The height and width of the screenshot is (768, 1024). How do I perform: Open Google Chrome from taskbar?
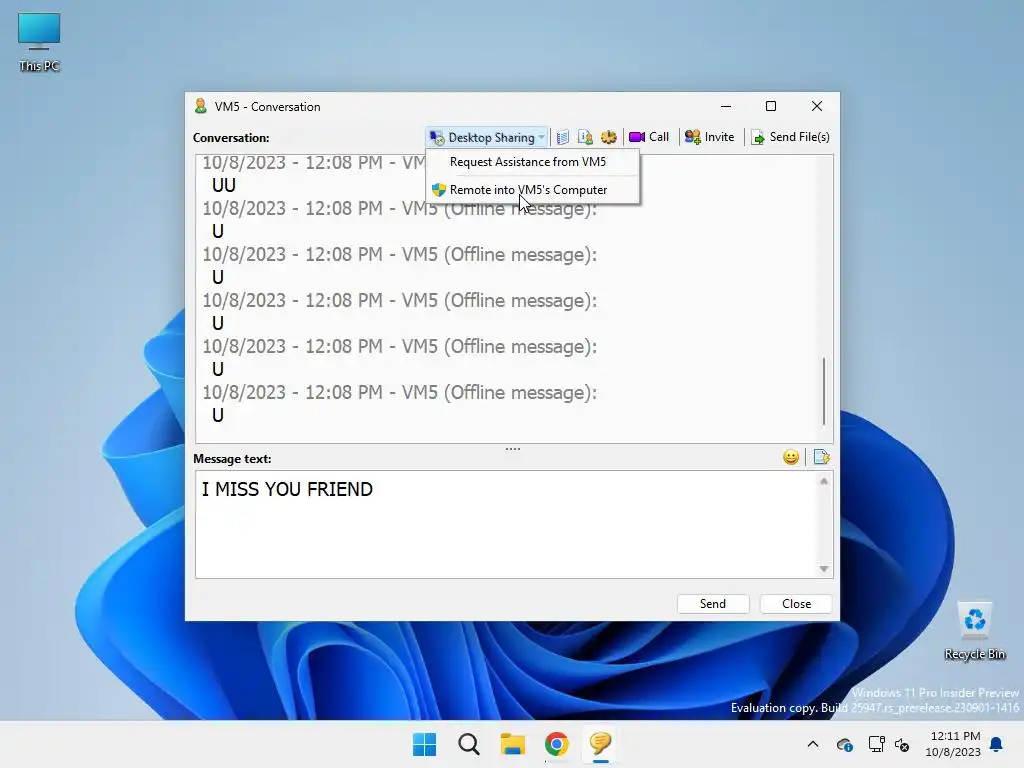click(x=556, y=744)
